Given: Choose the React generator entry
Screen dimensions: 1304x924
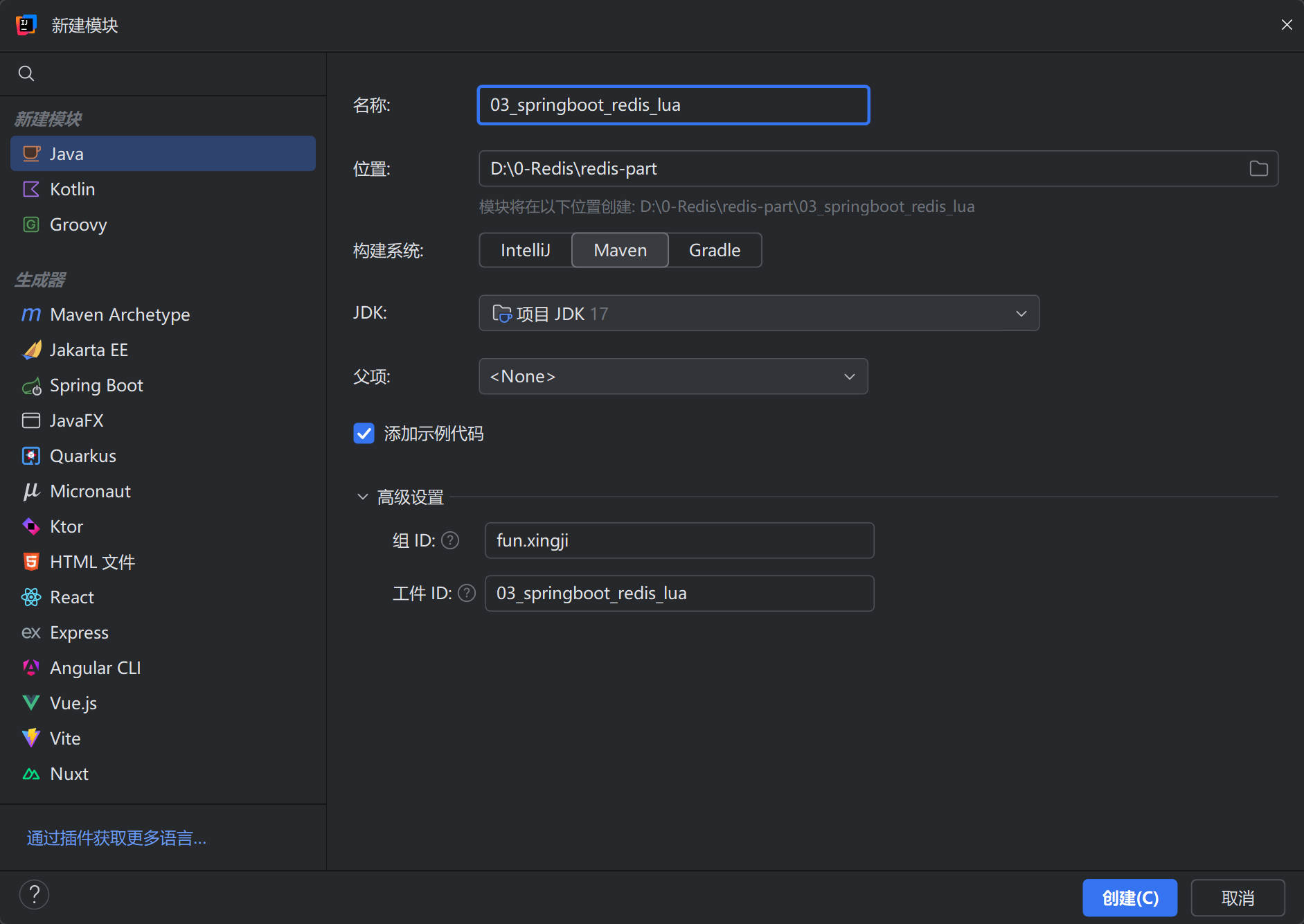Looking at the screenshot, I should [163, 597].
